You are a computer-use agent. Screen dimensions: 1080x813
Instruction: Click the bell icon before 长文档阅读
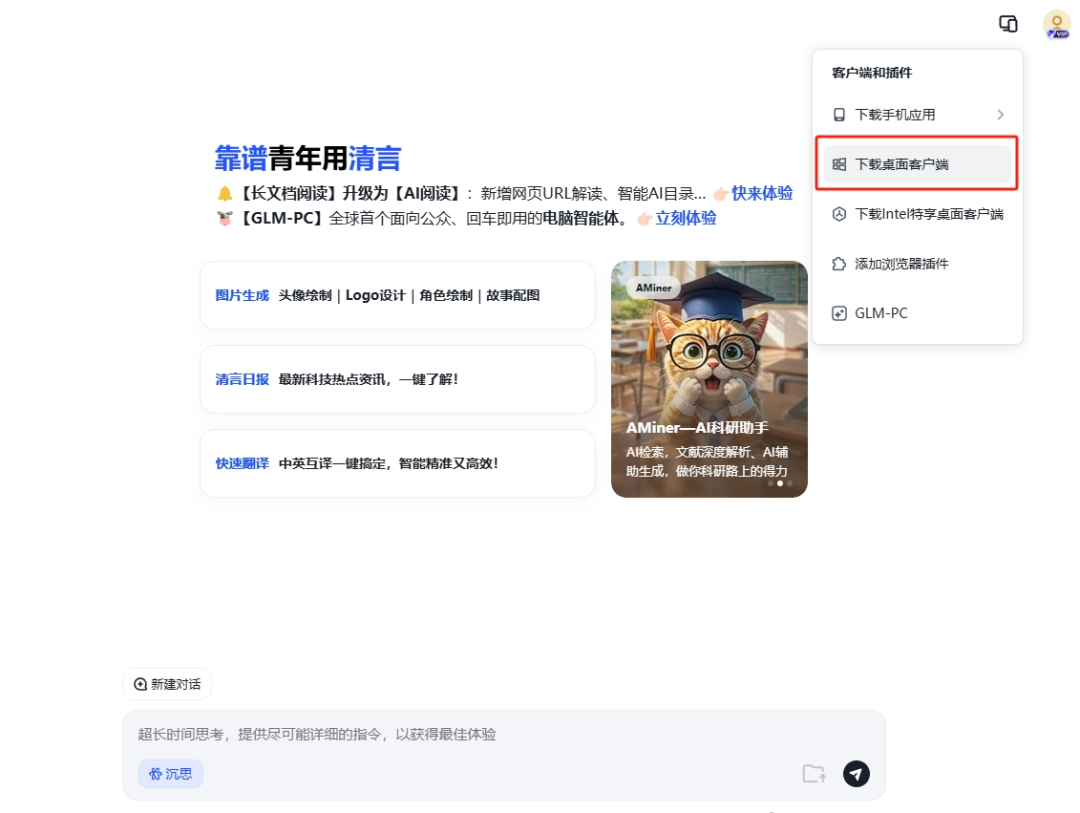click(225, 194)
